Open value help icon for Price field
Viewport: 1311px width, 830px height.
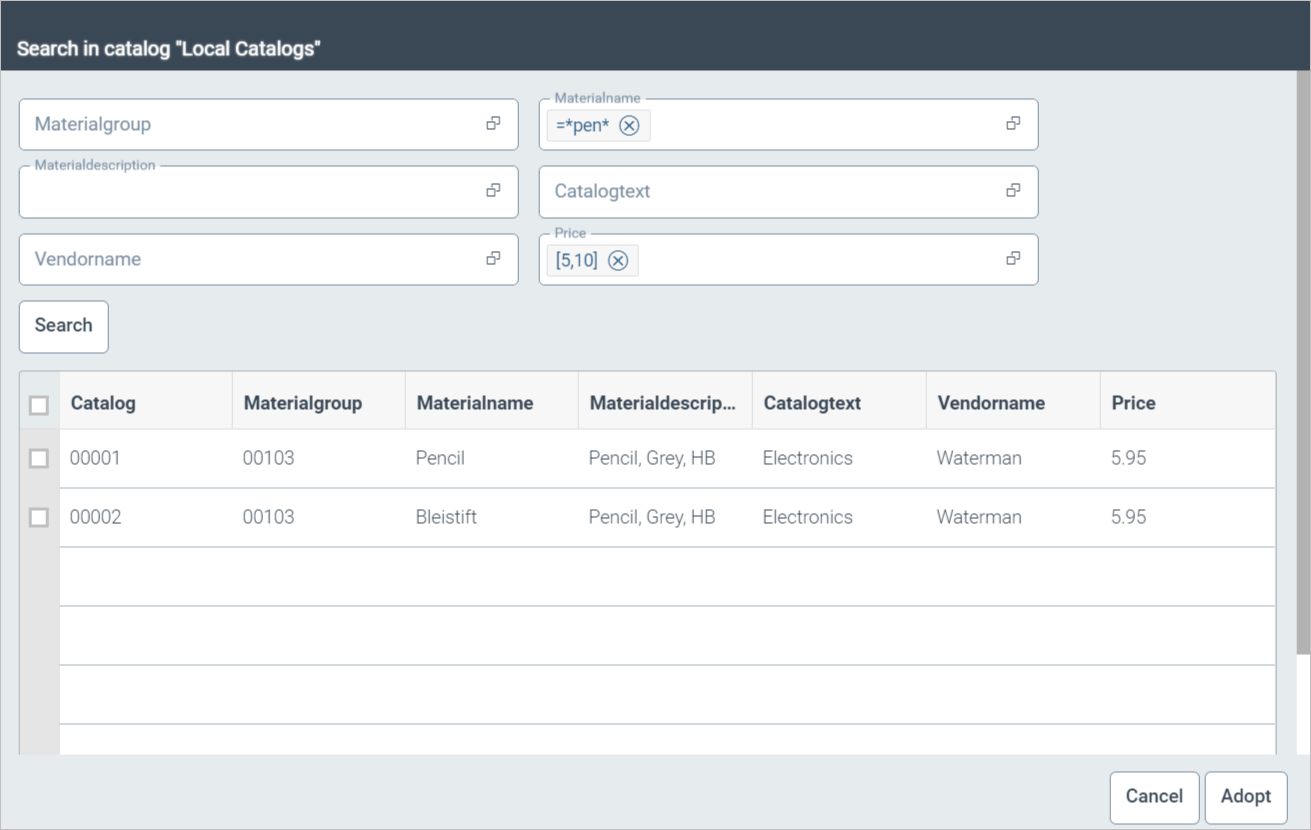pyautogui.click(x=1013, y=258)
